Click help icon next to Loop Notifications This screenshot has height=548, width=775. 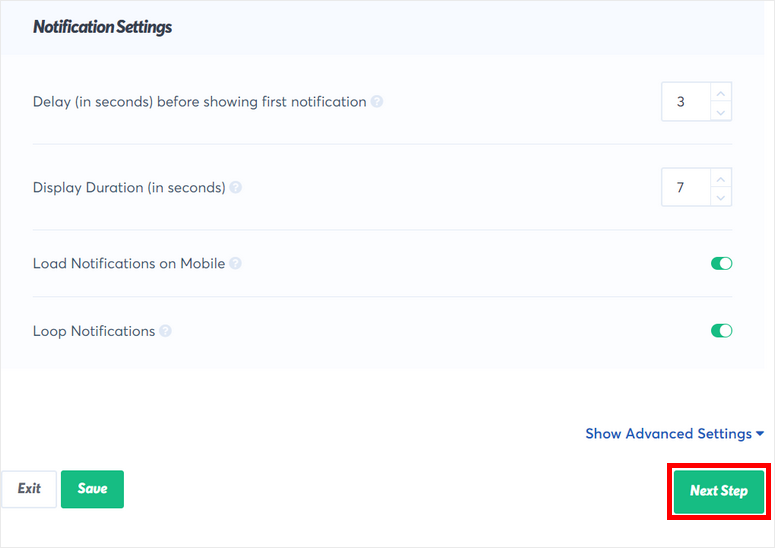click(x=165, y=331)
